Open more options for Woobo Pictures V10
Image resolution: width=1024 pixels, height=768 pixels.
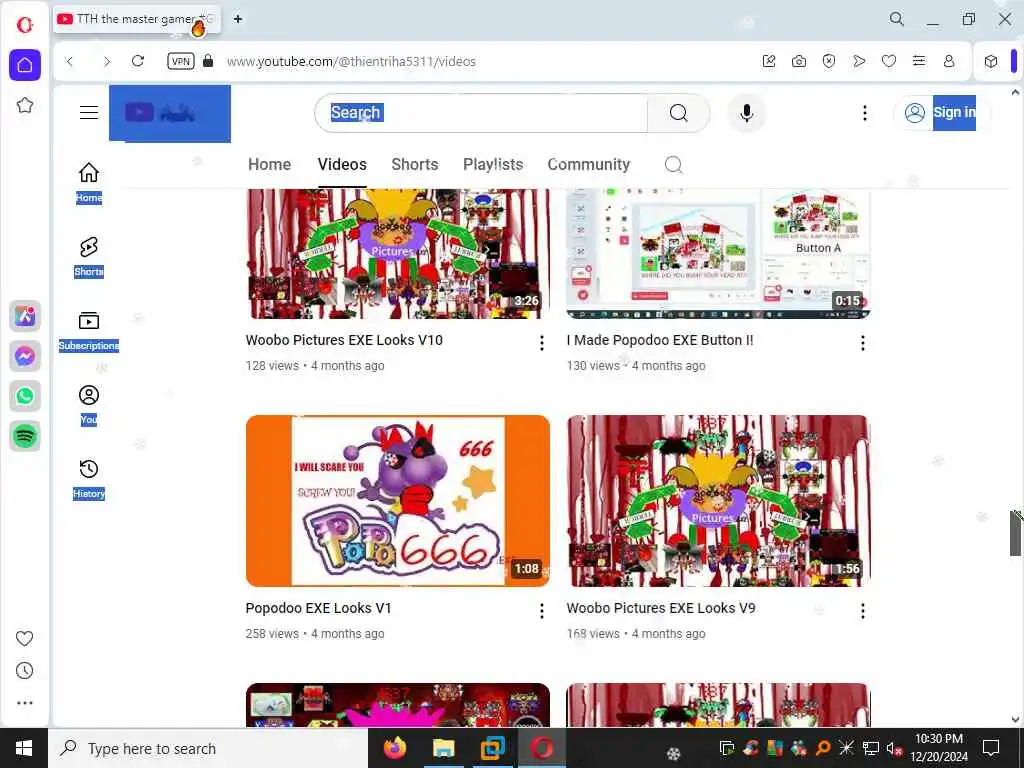(541, 343)
